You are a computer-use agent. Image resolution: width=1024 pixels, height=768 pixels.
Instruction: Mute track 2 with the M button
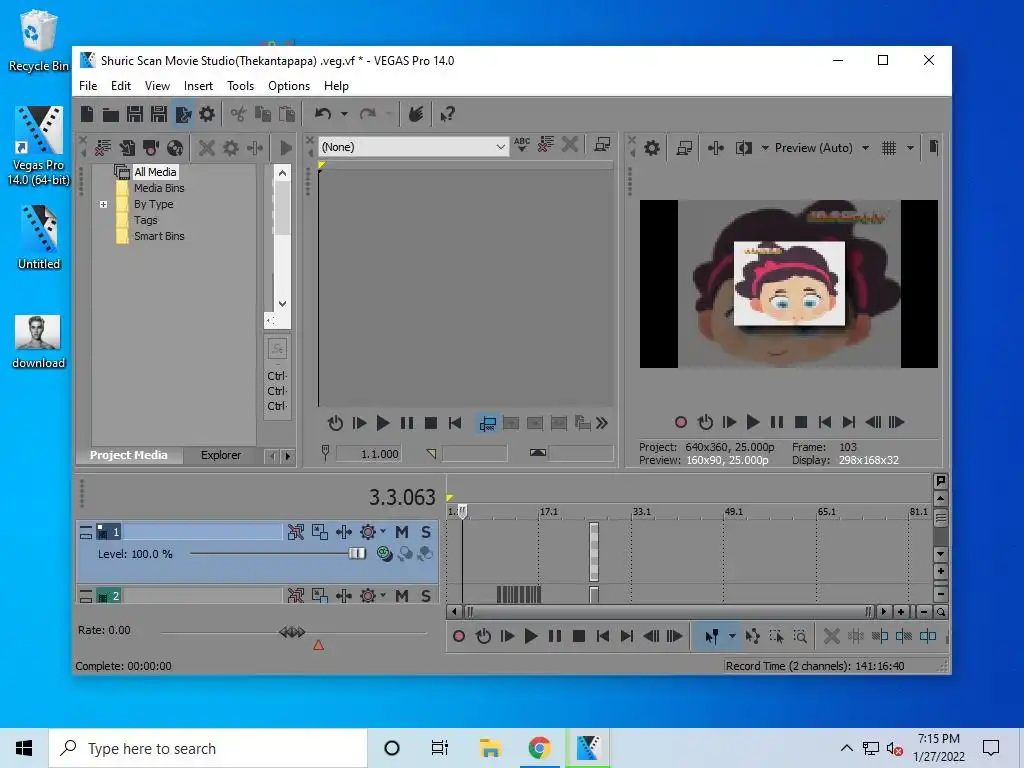[402, 595]
